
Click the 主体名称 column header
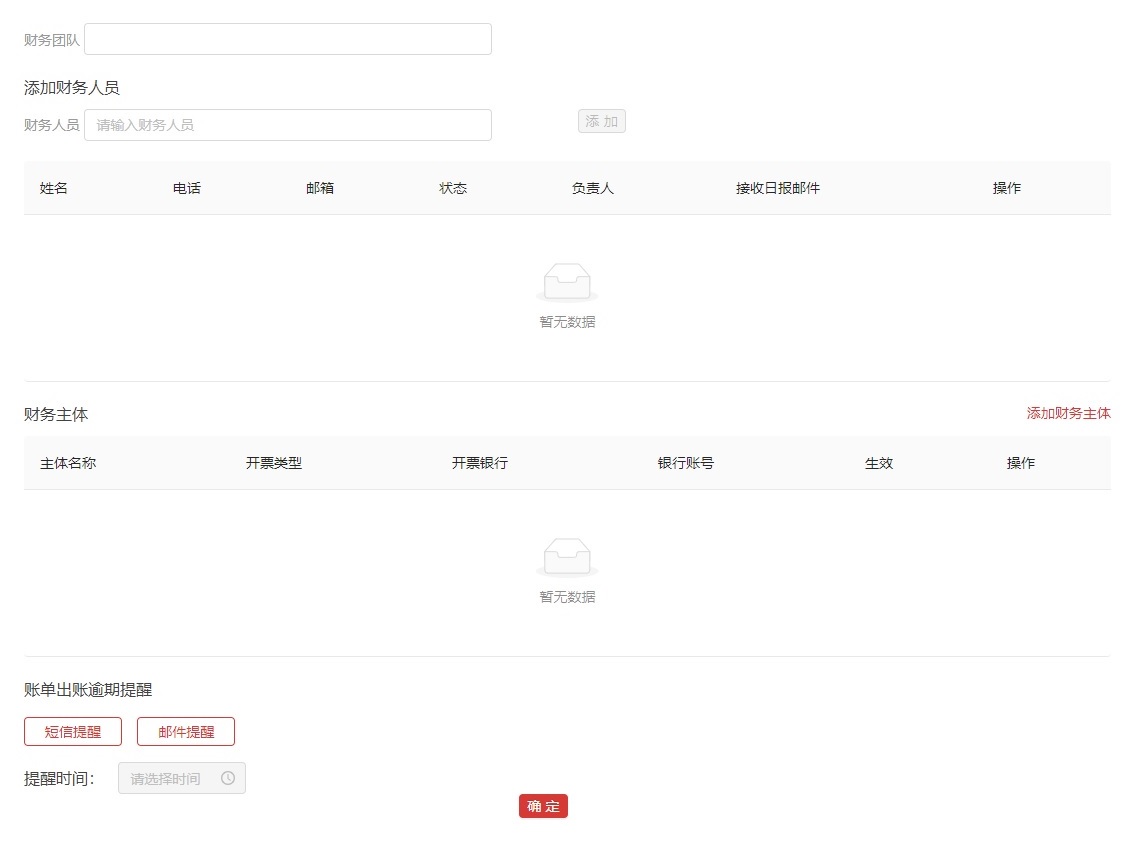pyautogui.click(x=68, y=463)
